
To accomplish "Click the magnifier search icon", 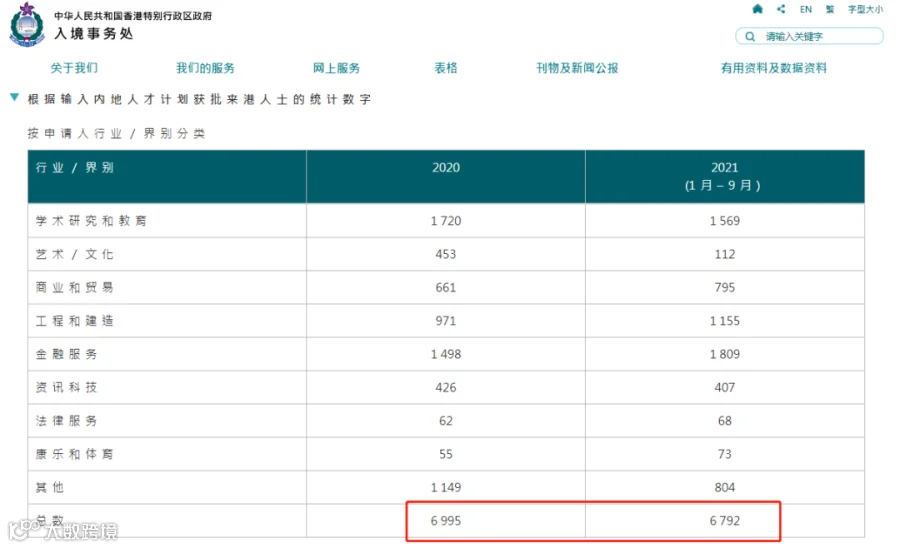I will coord(750,36).
